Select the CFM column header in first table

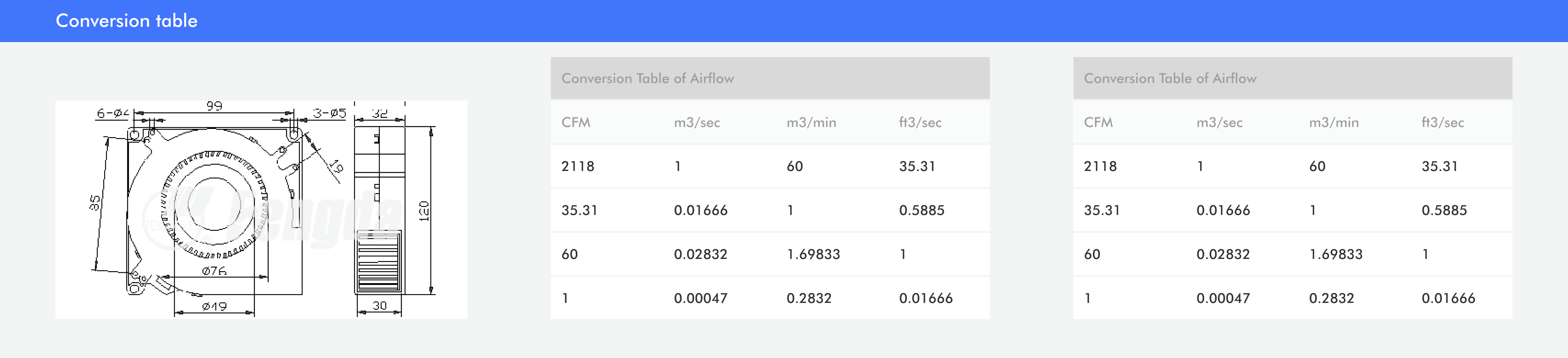pos(575,122)
